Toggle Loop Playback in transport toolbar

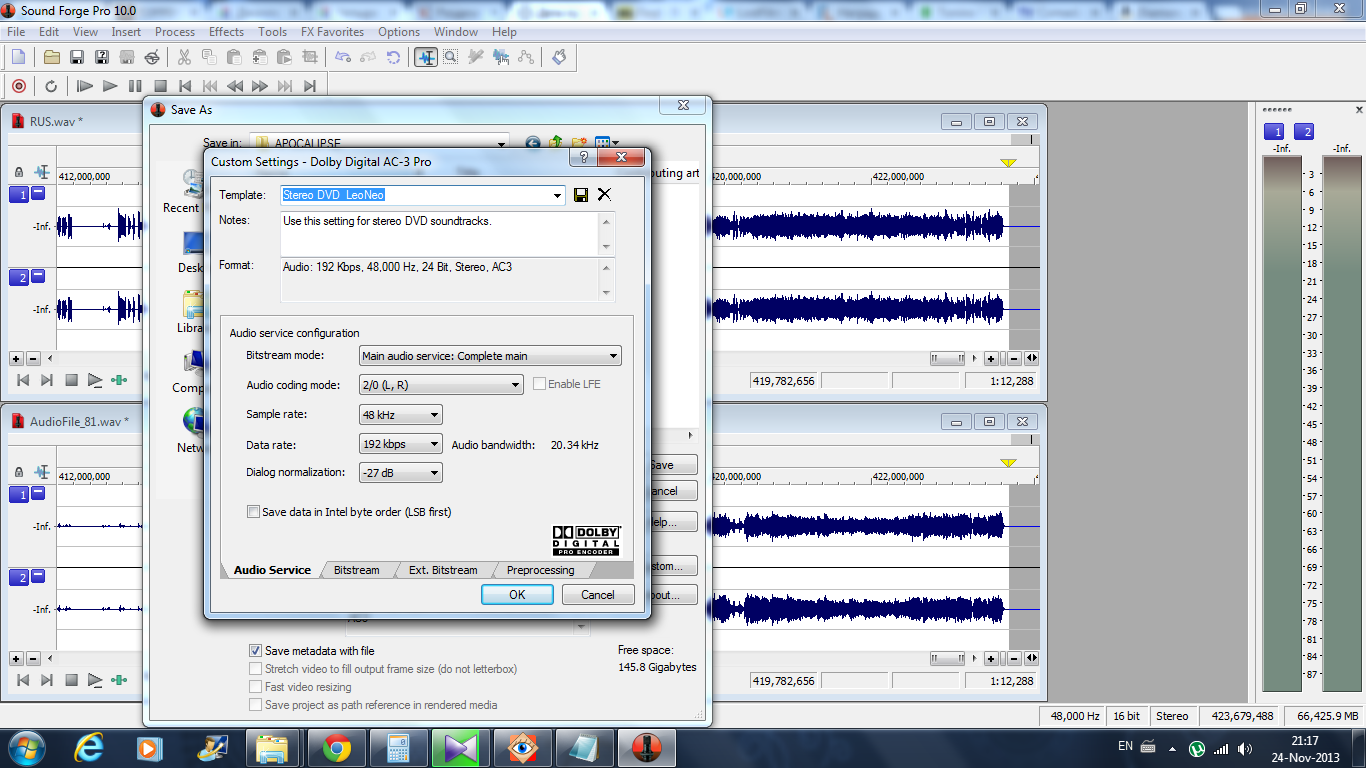click(x=51, y=86)
